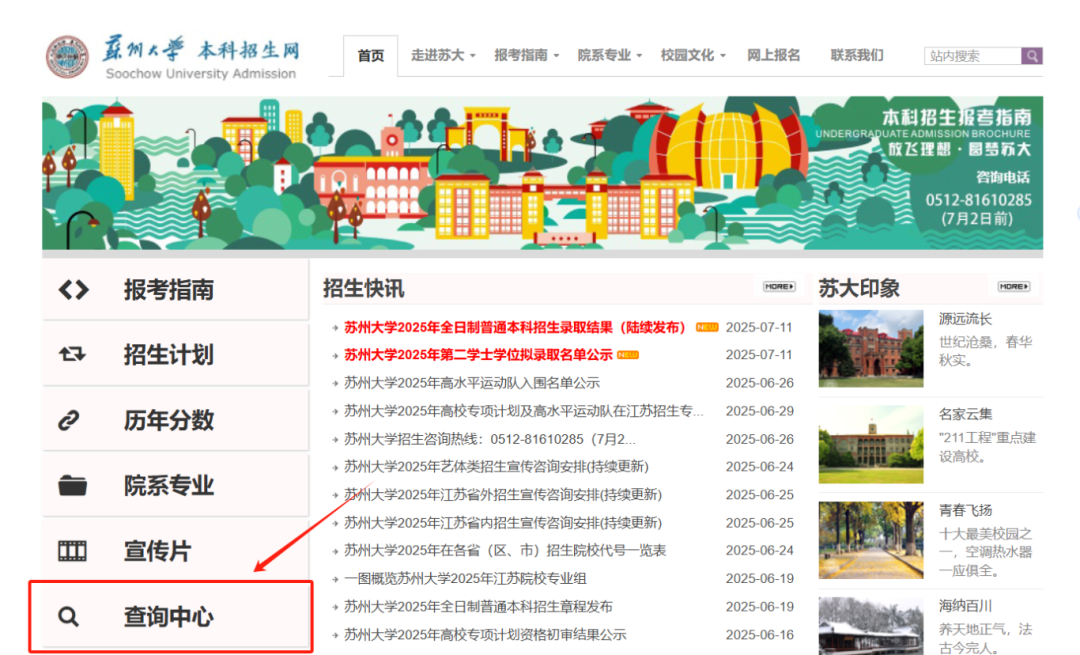
Task: Open the 招生咨询热线 0512-81610285 news link
Action: [490, 439]
